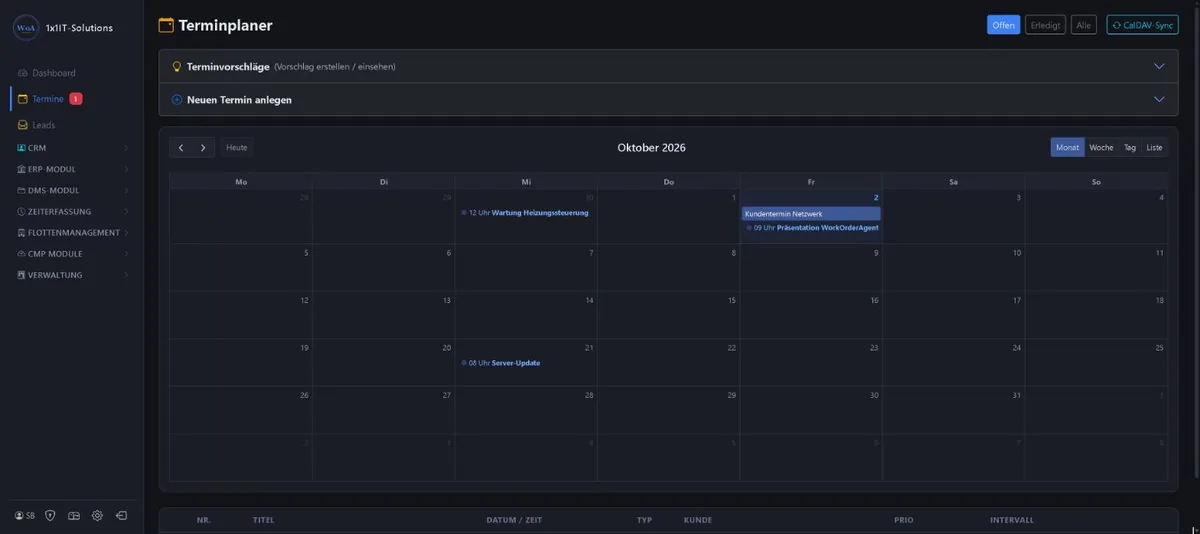Show all appointments with Alle filter
The width and height of the screenshot is (1200, 534).
tap(1084, 25)
